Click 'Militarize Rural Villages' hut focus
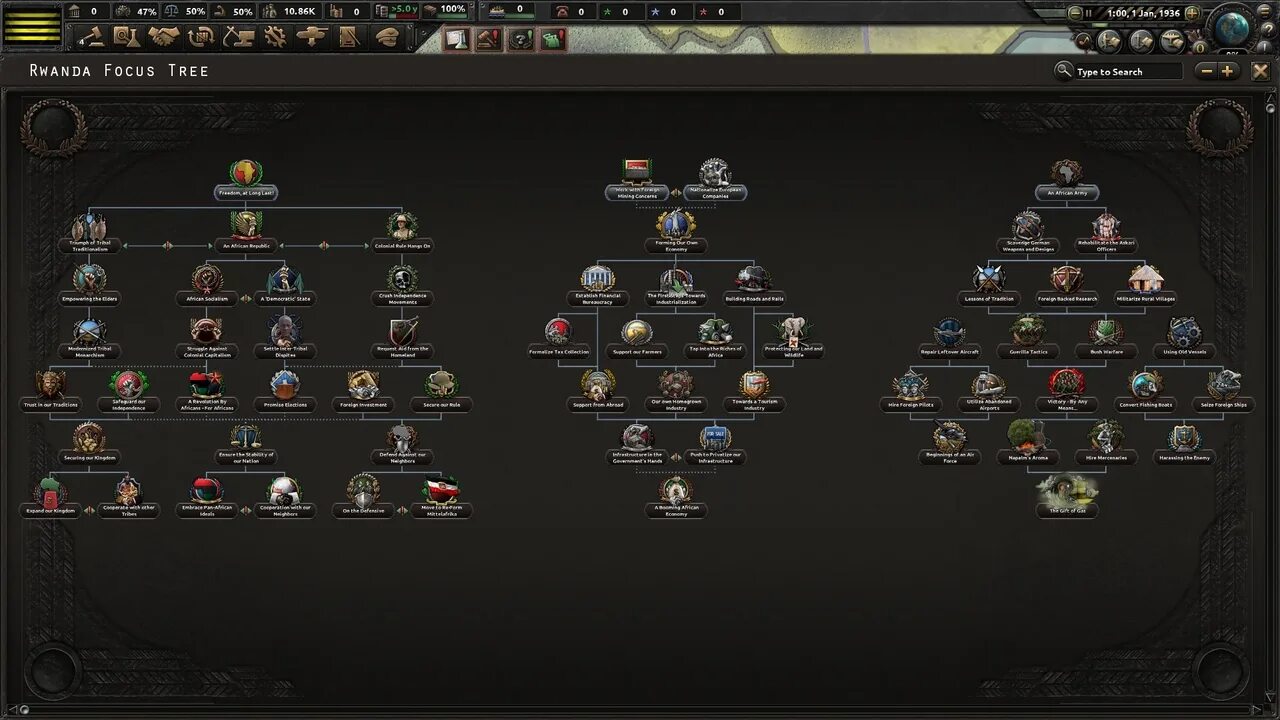The height and width of the screenshot is (720, 1280). (1145, 286)
